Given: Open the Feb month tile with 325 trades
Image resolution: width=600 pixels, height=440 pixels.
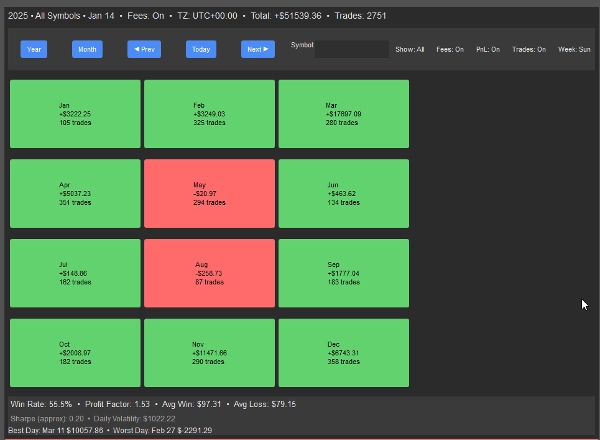Looking at the screenshot, I should [209, 114].
